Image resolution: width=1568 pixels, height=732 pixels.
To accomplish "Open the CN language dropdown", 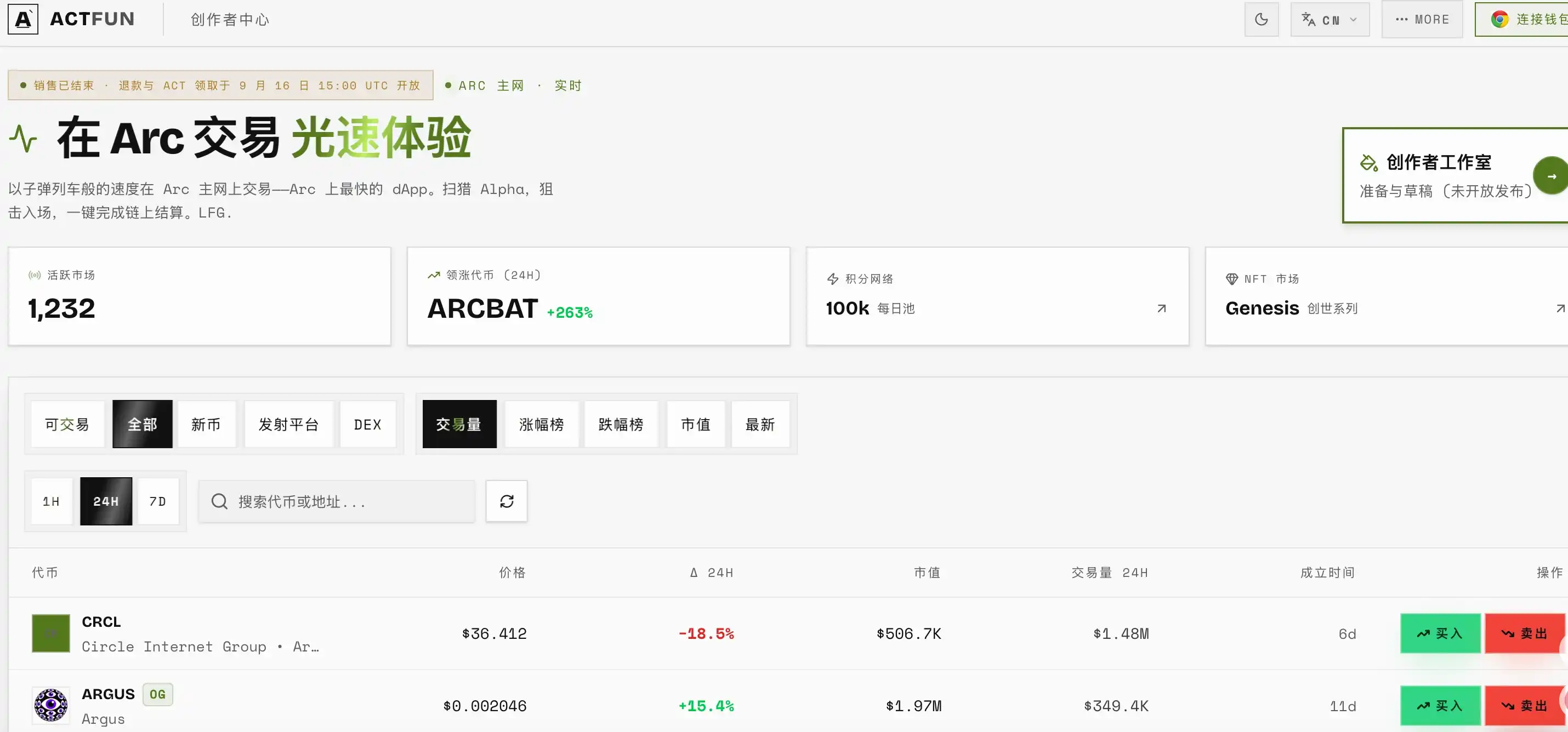I will point(1330,20).
